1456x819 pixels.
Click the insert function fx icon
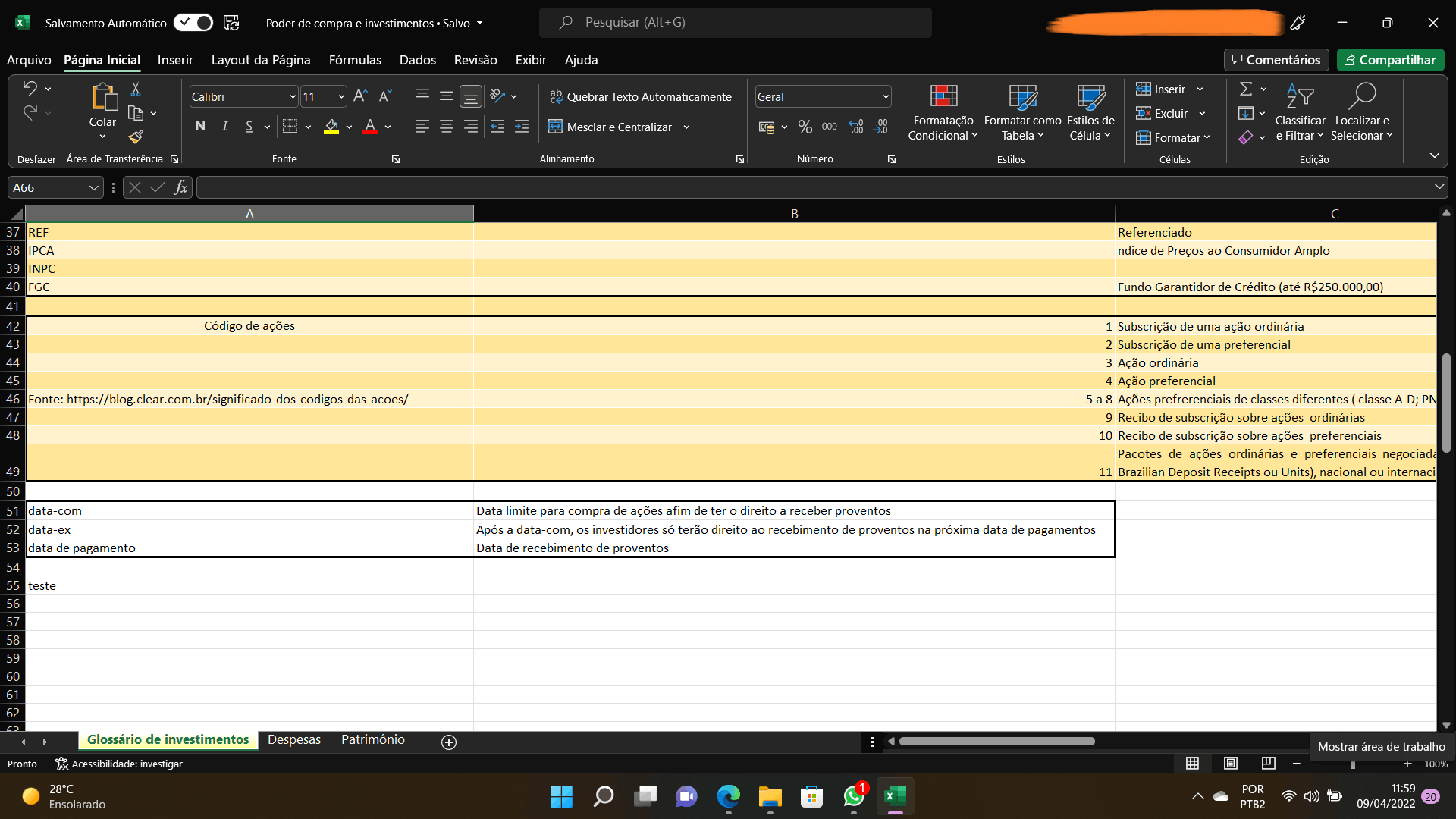(180, 187)
